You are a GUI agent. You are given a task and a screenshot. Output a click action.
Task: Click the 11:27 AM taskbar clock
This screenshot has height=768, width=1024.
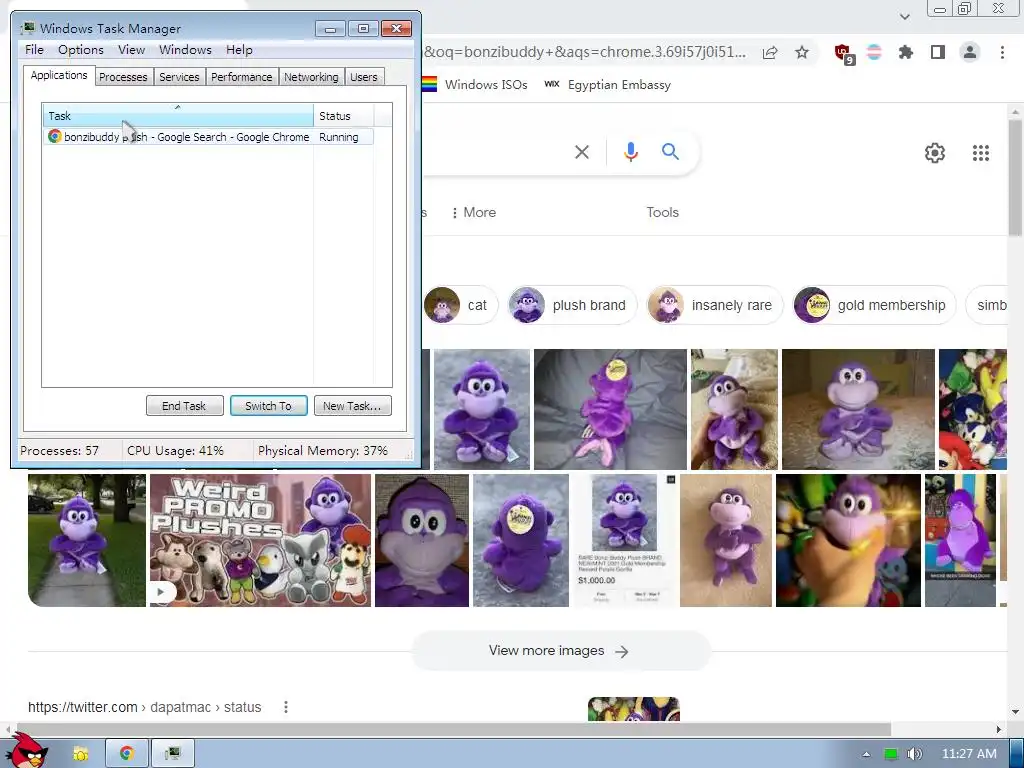968,754
